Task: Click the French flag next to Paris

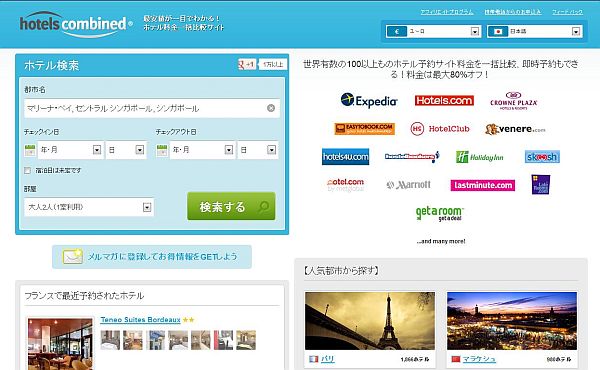Action: (313, 359)
